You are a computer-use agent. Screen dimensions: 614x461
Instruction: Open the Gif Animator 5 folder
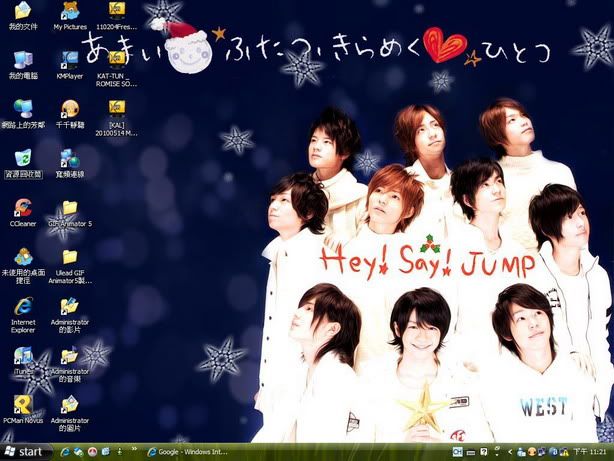tap(69, 208)
